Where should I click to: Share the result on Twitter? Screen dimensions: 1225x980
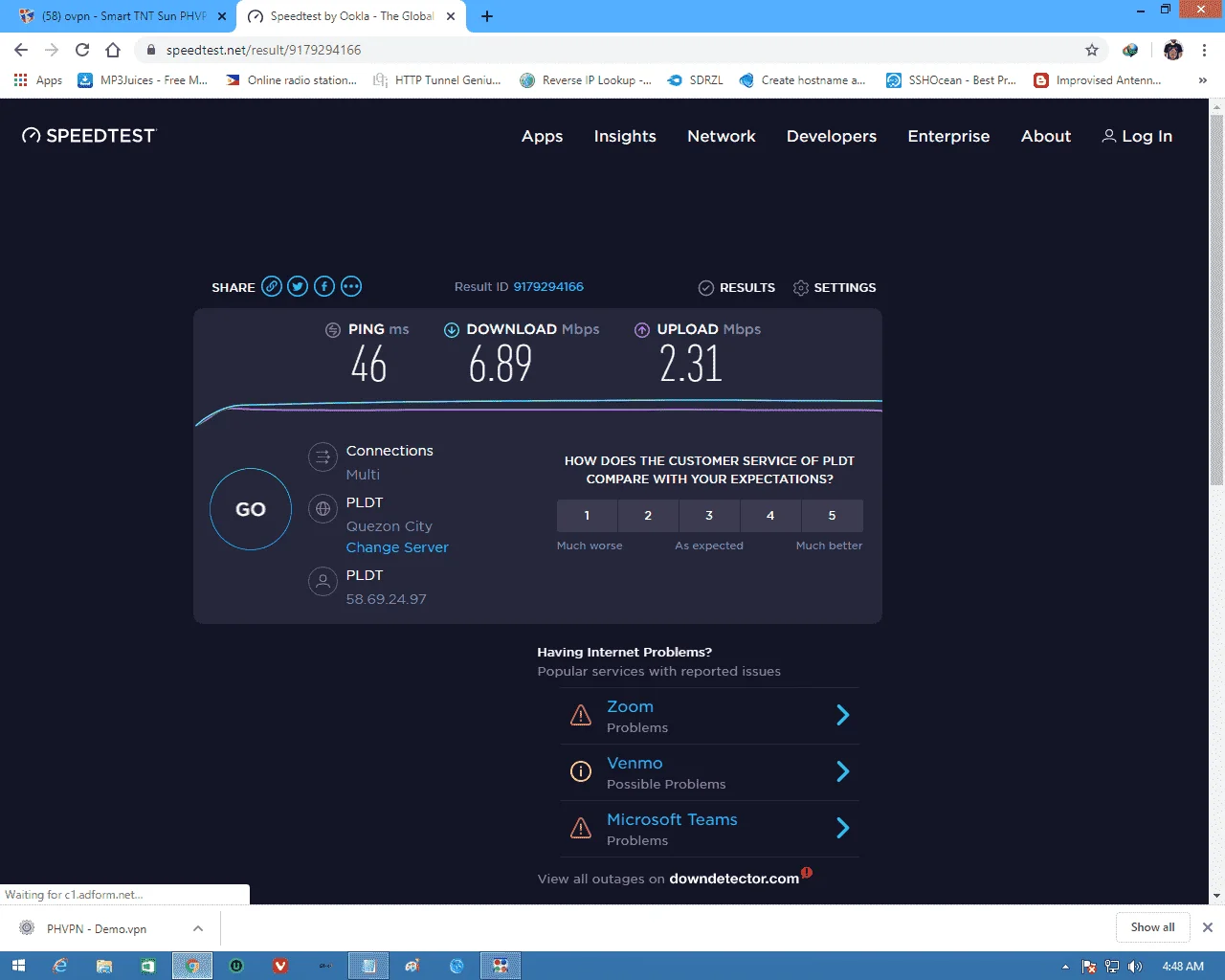coord(298,286)
